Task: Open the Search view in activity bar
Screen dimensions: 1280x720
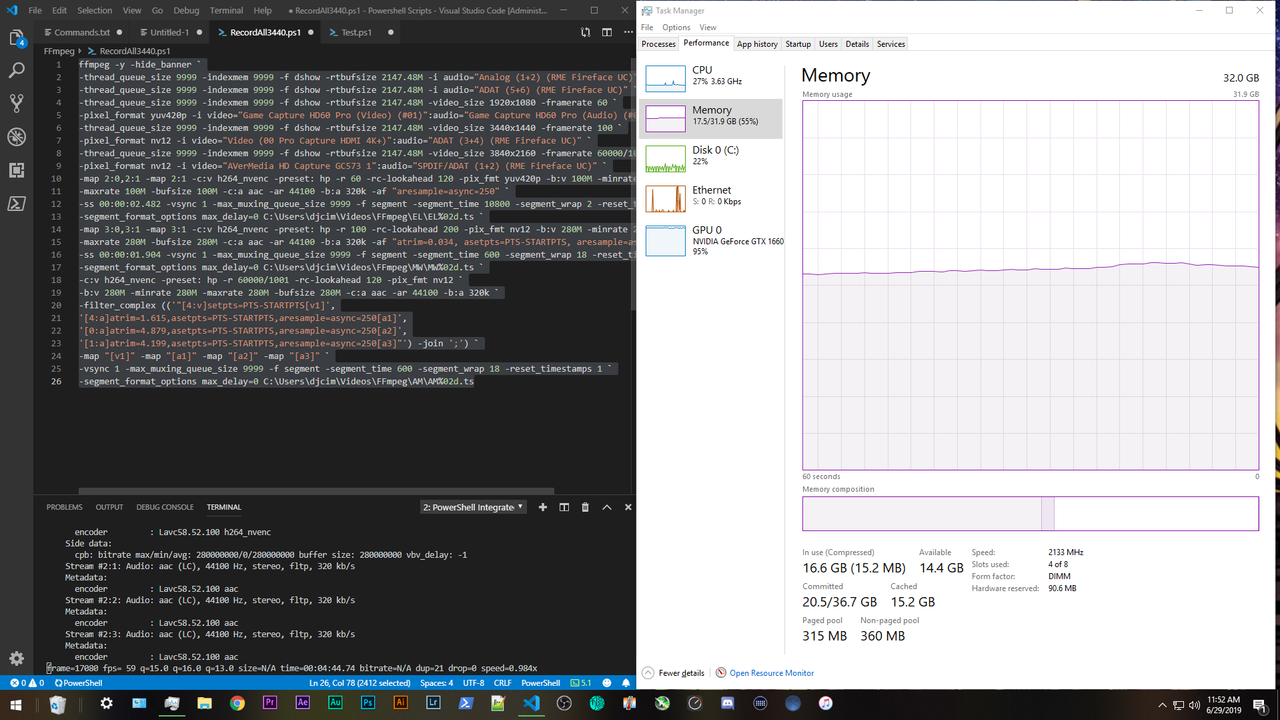Action: [x=16, y=71]
